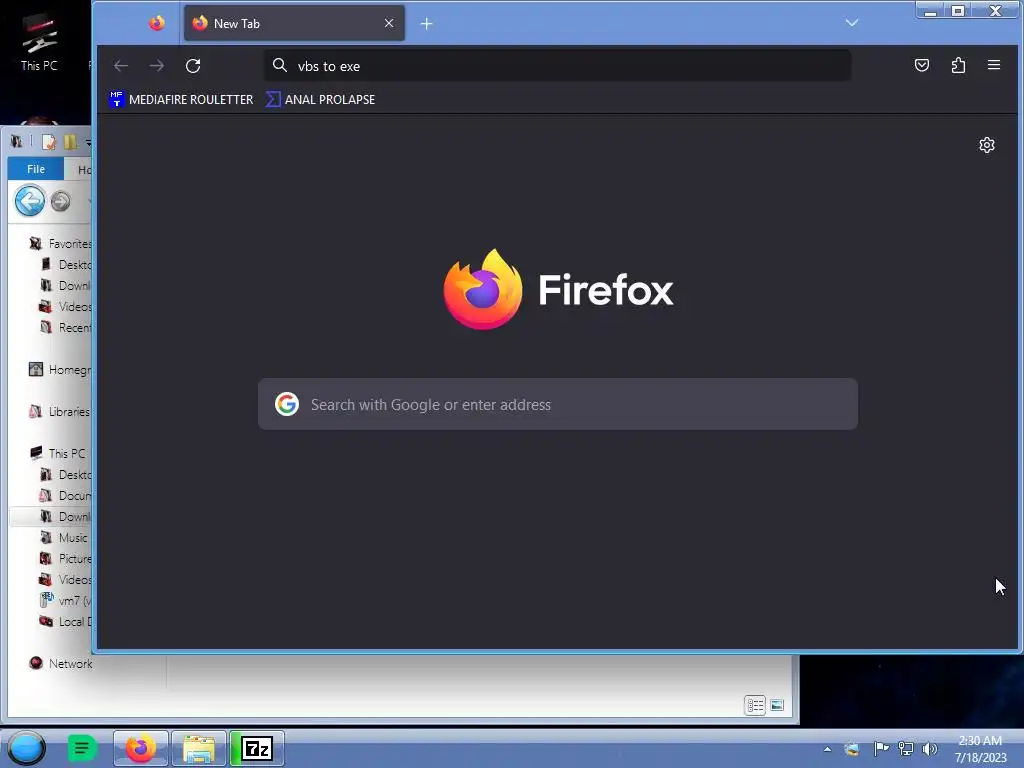
Task: Open the Action Center flag icon
Action: tap(881, 748)
